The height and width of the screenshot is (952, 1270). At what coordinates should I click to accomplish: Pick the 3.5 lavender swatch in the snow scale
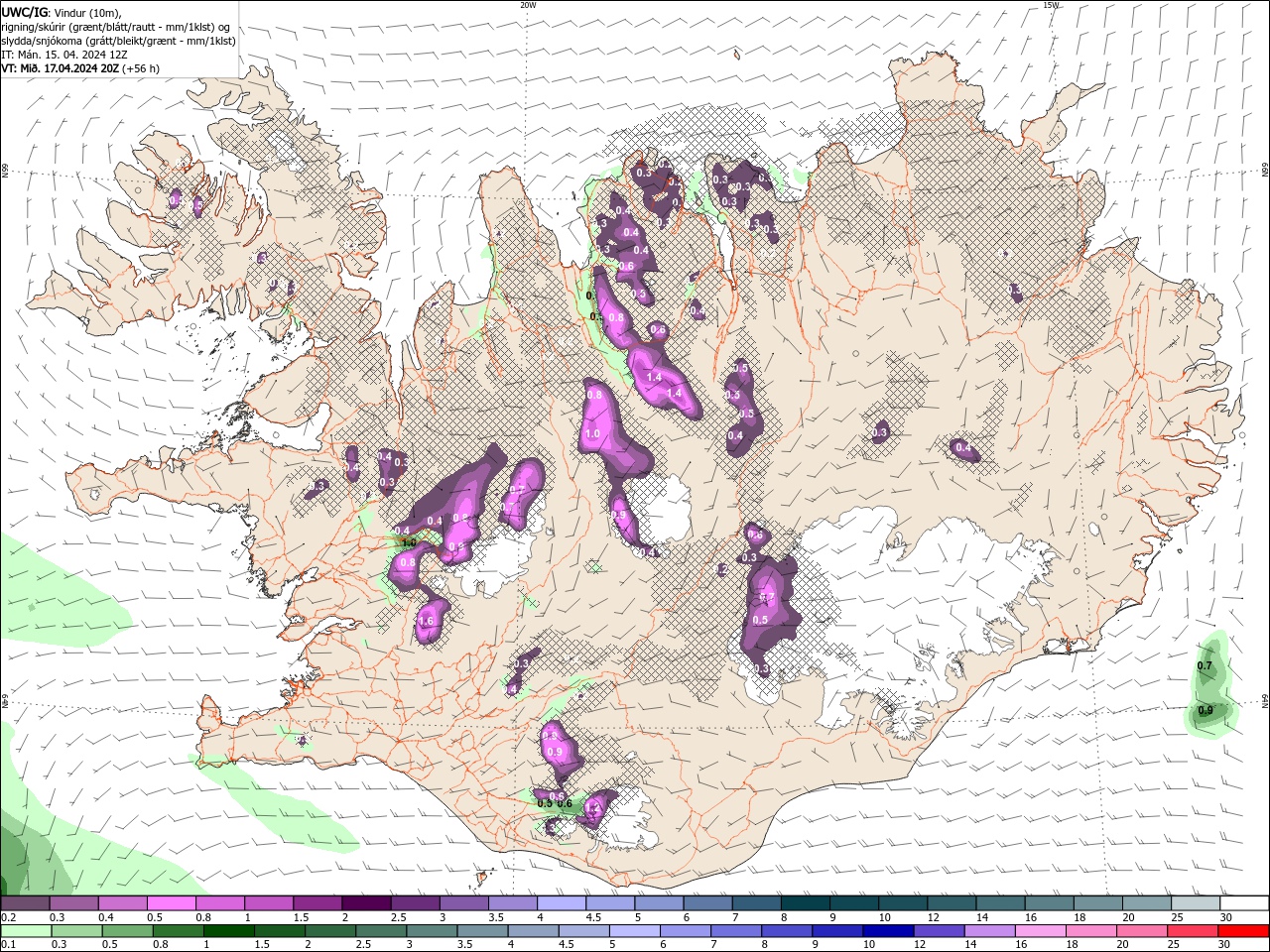coord(511,903)
